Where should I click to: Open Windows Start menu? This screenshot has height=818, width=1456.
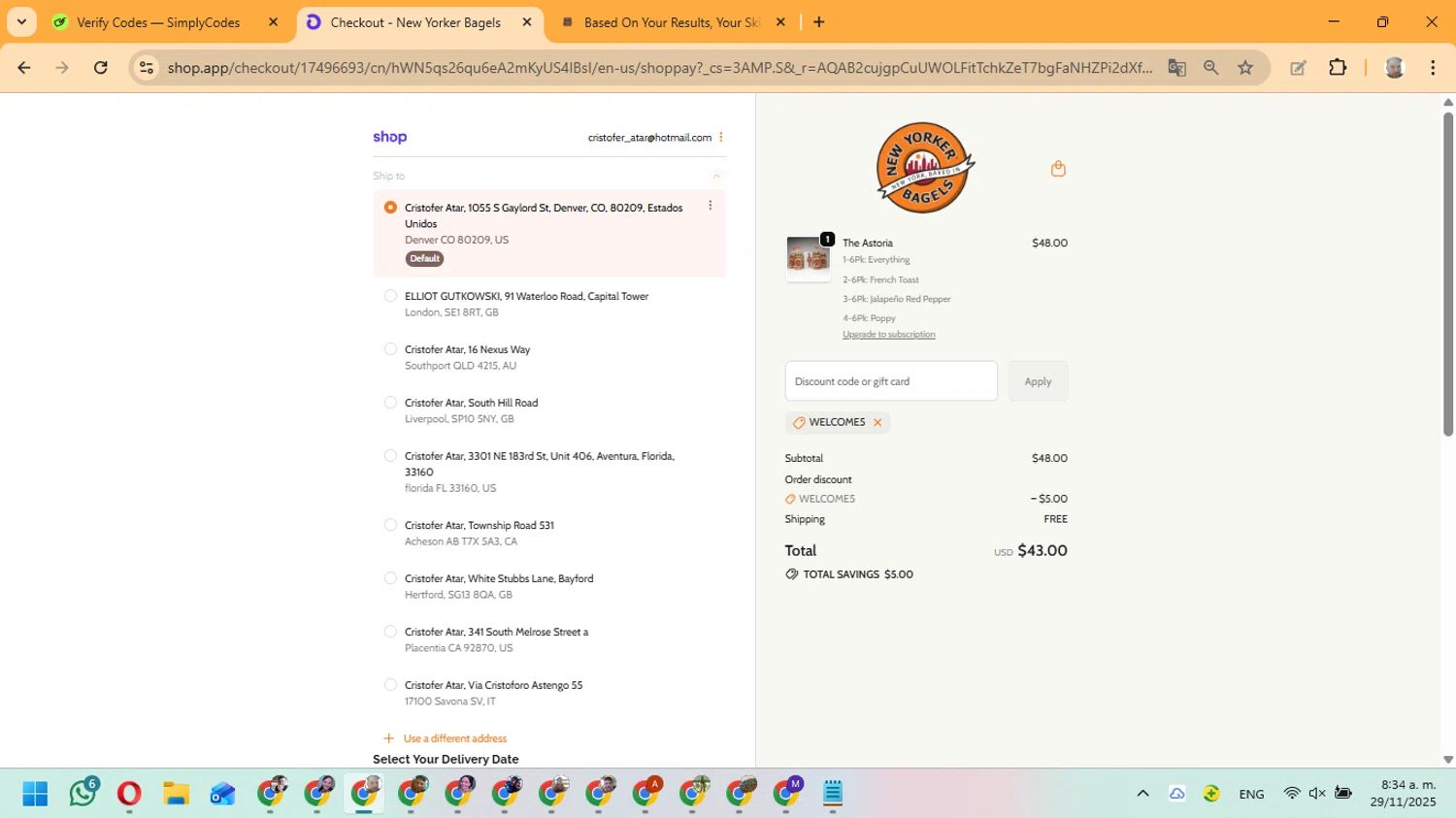click(35, 794)
